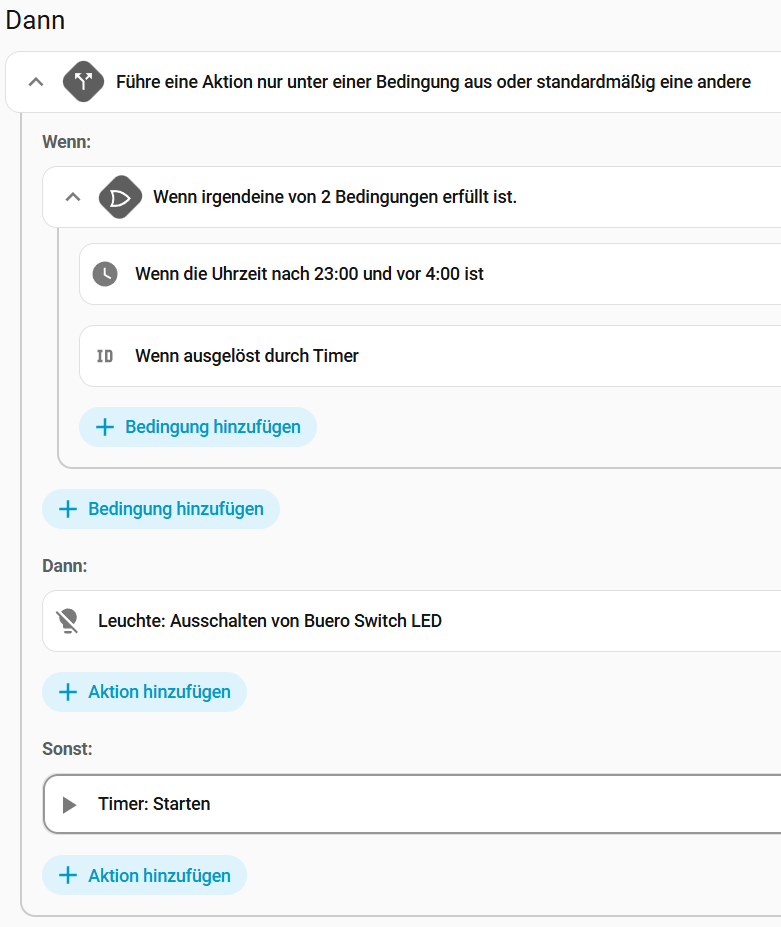The image size is (781, 927).
Task: Click the choose-action branching diamond icon
Action: (84, 82)
